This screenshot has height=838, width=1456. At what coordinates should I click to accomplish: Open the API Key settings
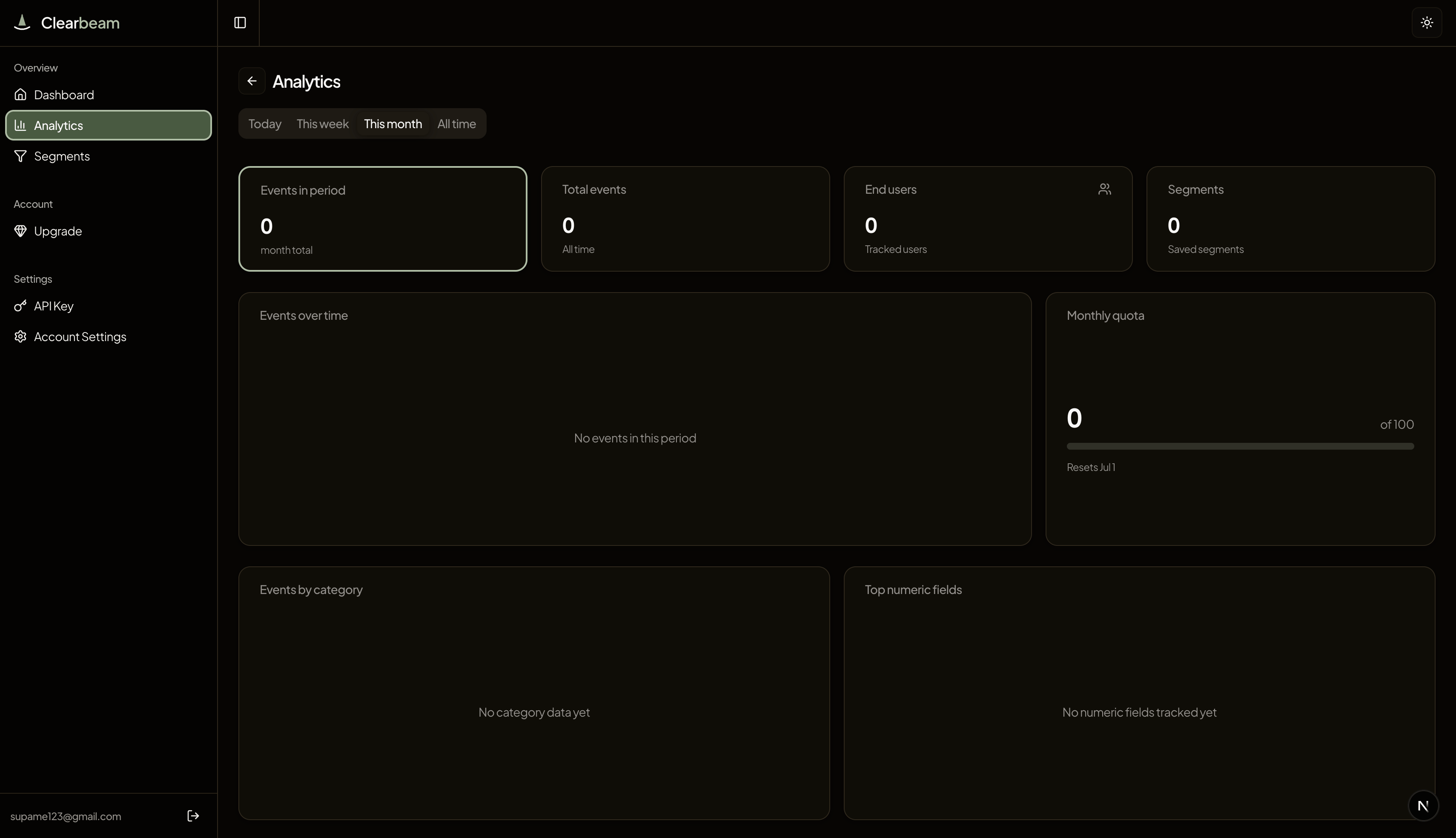tap(109, 306)
